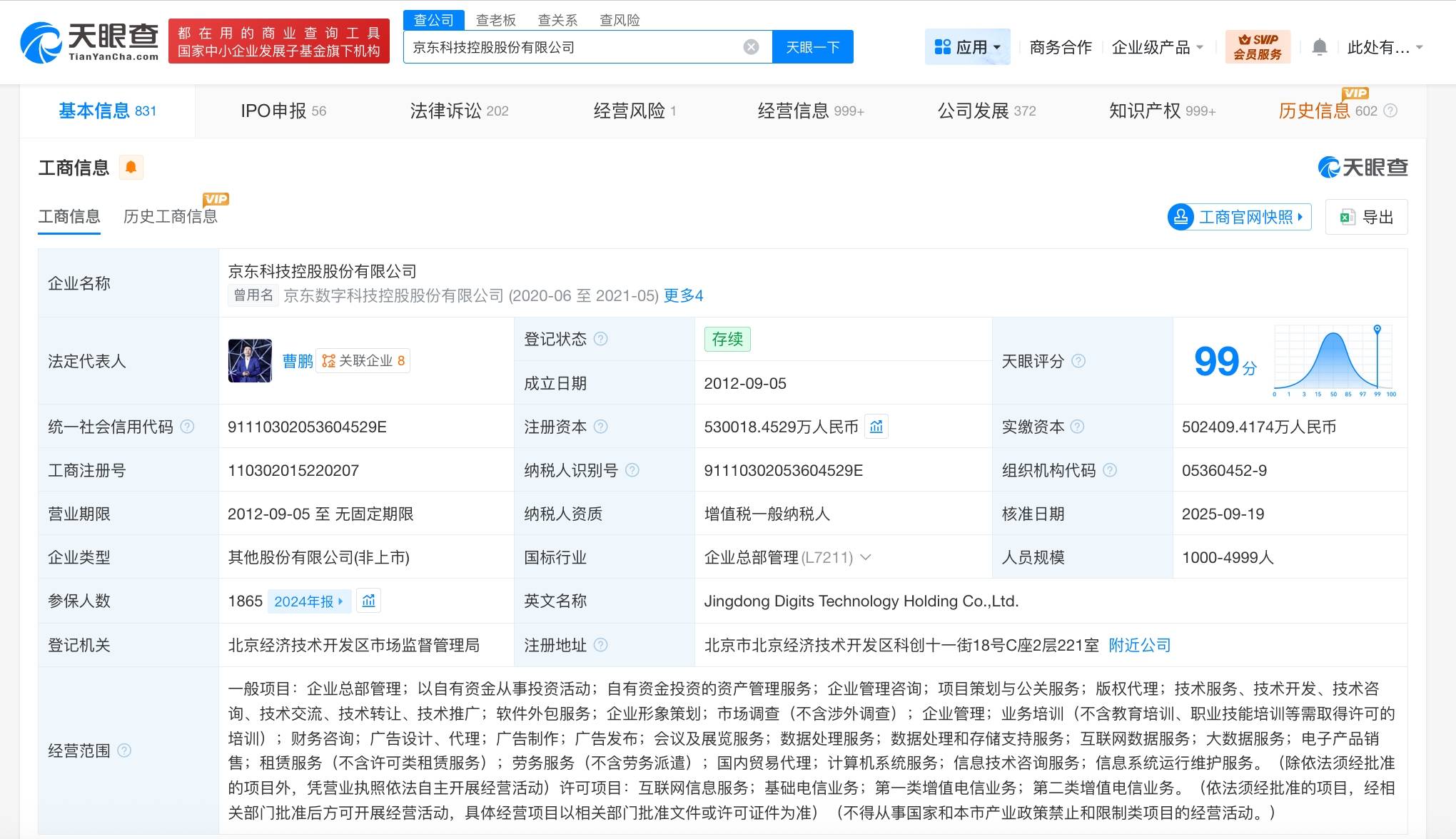Screen dimensions: 1456x839
Task: Click help icon beside 登记状态
Action: tap(601, 339)
